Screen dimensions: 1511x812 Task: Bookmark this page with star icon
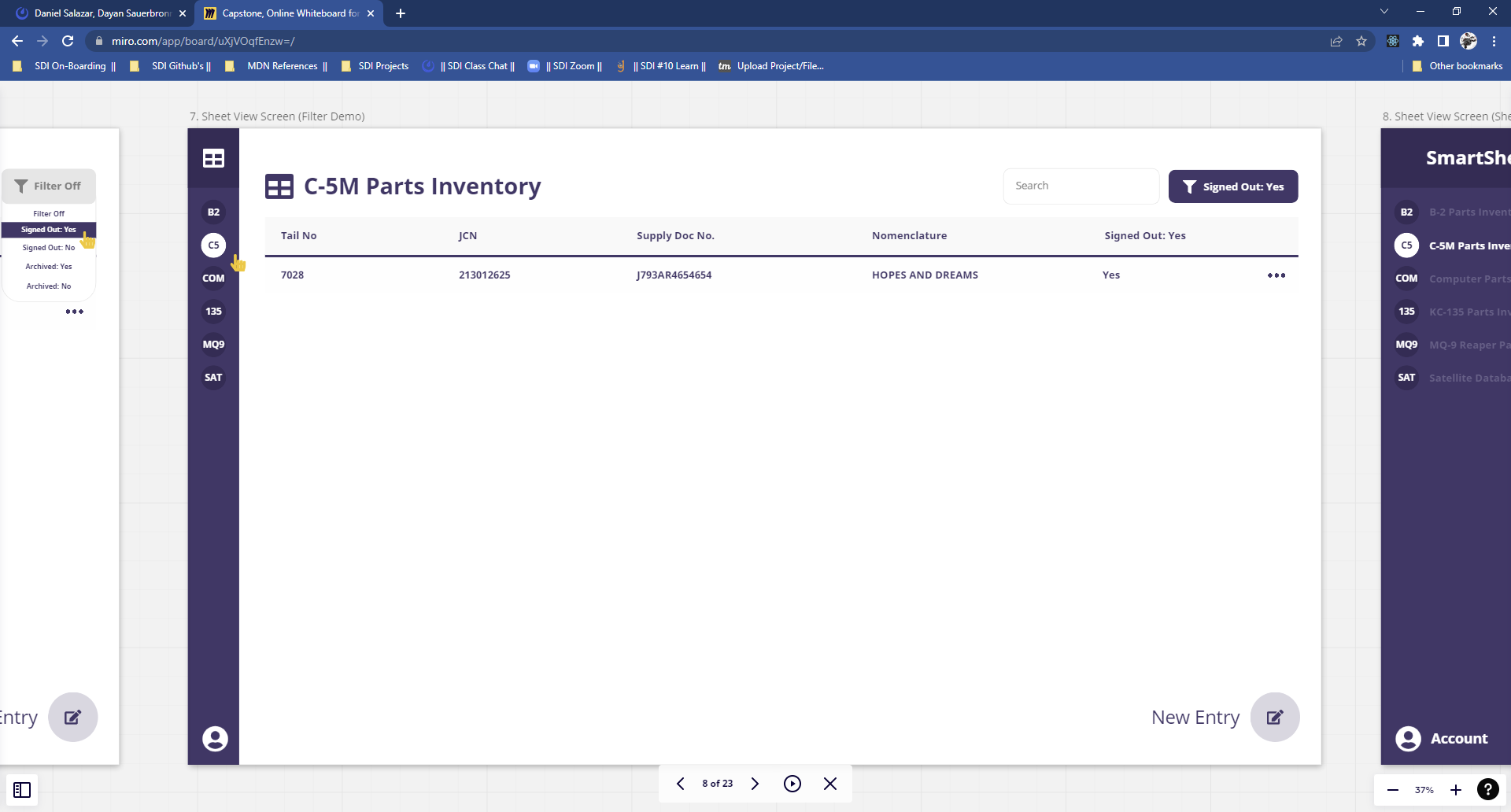coord(1361,41)
